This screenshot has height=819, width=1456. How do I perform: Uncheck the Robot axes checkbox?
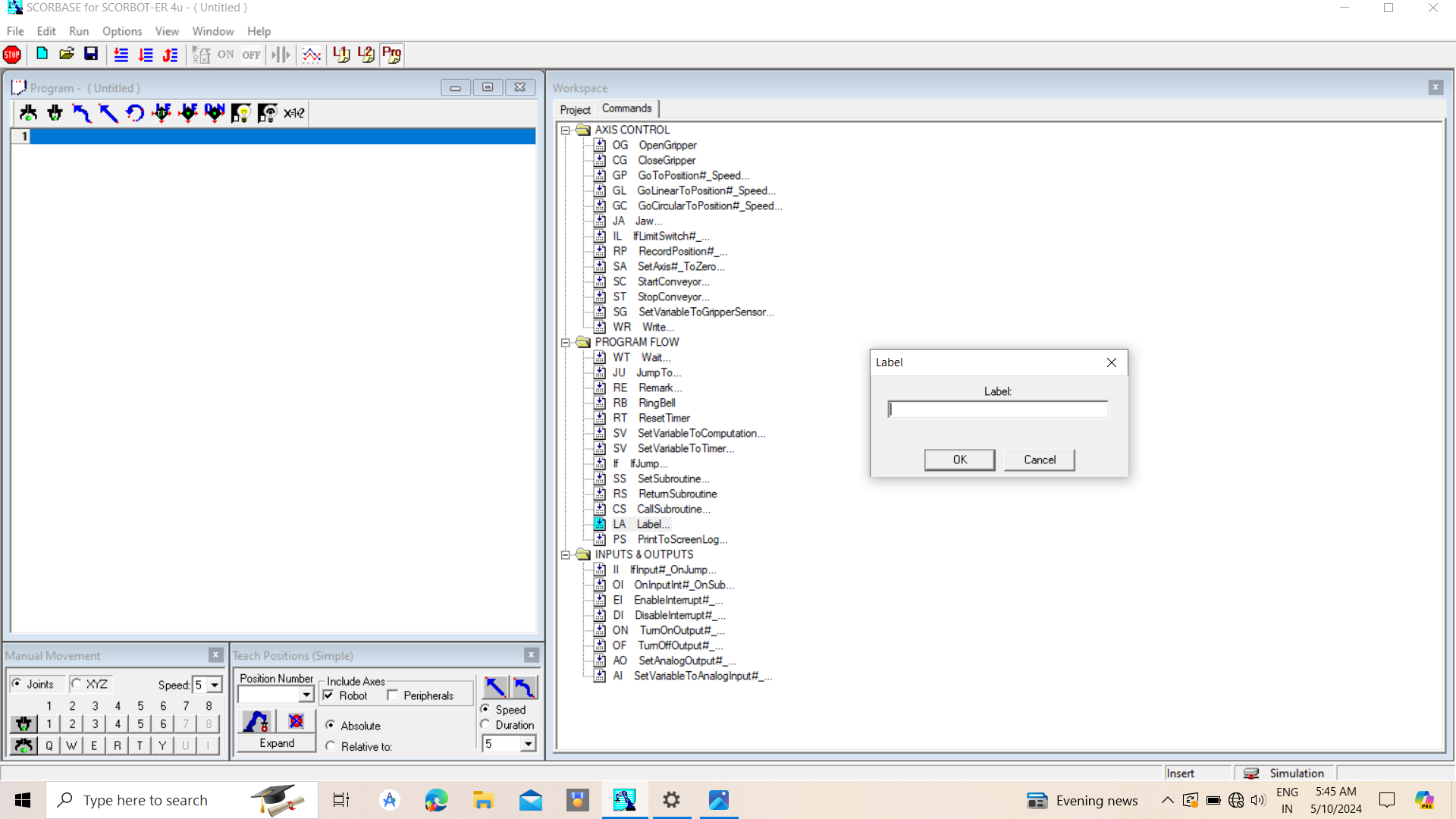(328, 695)
